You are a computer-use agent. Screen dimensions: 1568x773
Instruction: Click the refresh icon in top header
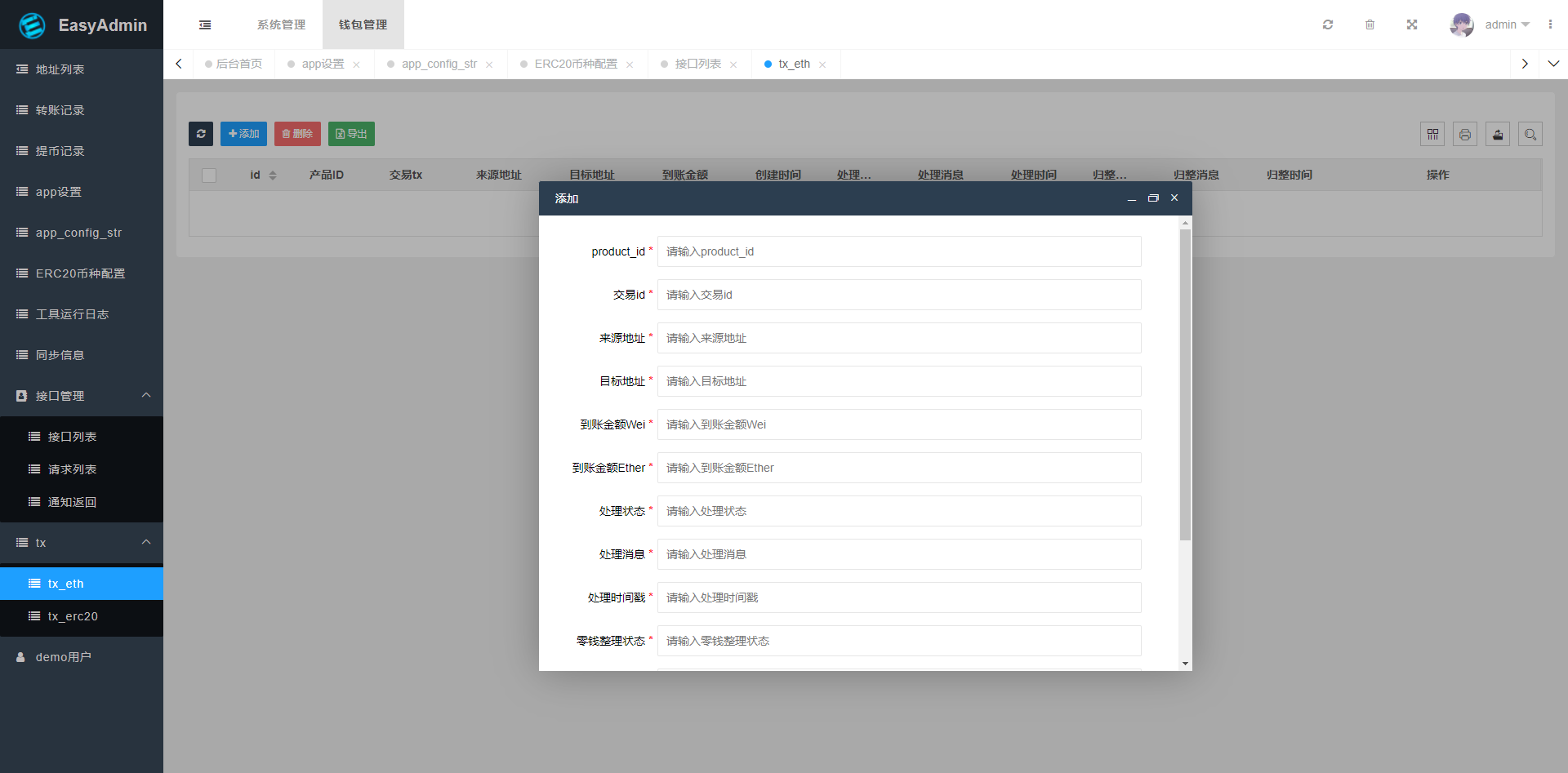(1328, 24)
